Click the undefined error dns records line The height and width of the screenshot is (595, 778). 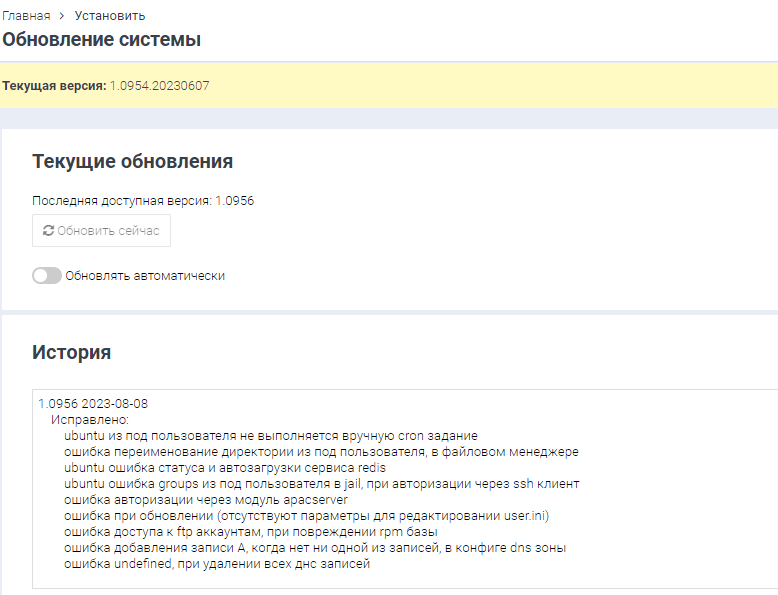tap(216, 564)
